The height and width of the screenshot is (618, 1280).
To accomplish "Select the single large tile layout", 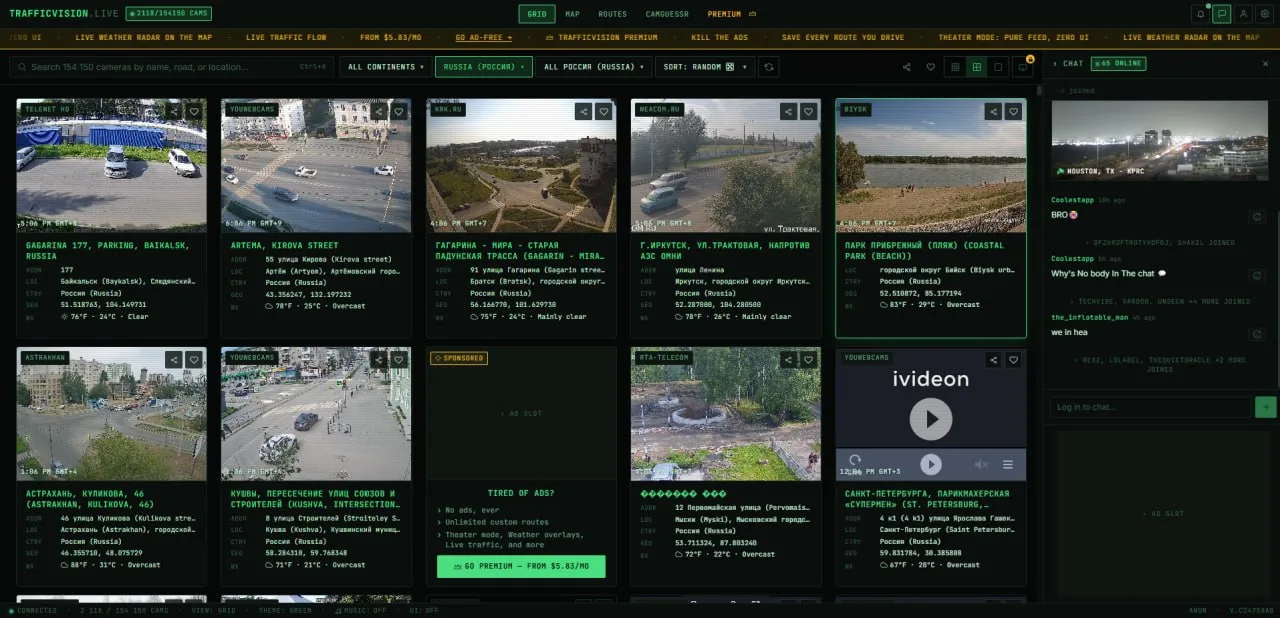I will pos(998,67).
